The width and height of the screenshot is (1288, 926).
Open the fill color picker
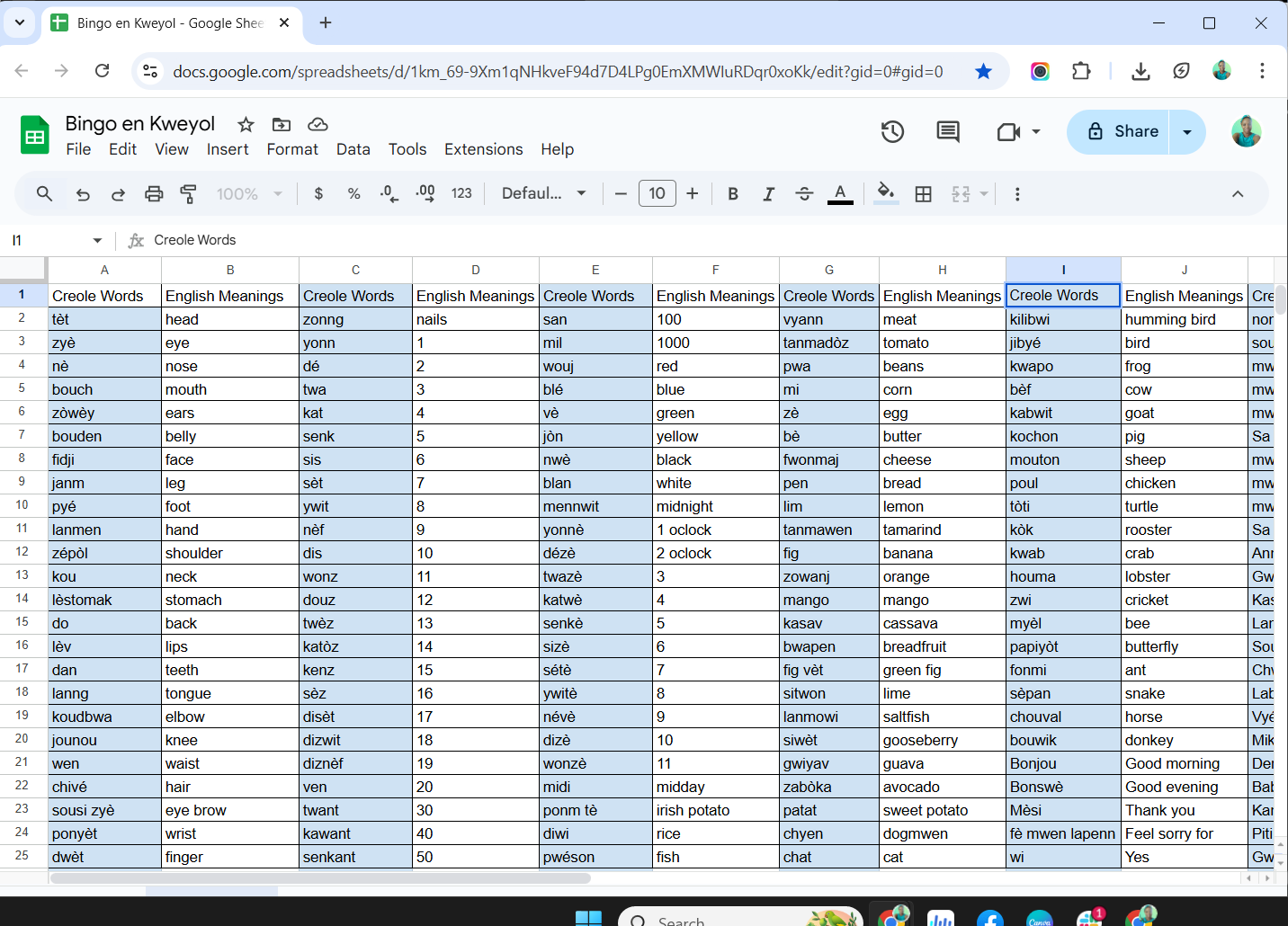pos(886,194)
